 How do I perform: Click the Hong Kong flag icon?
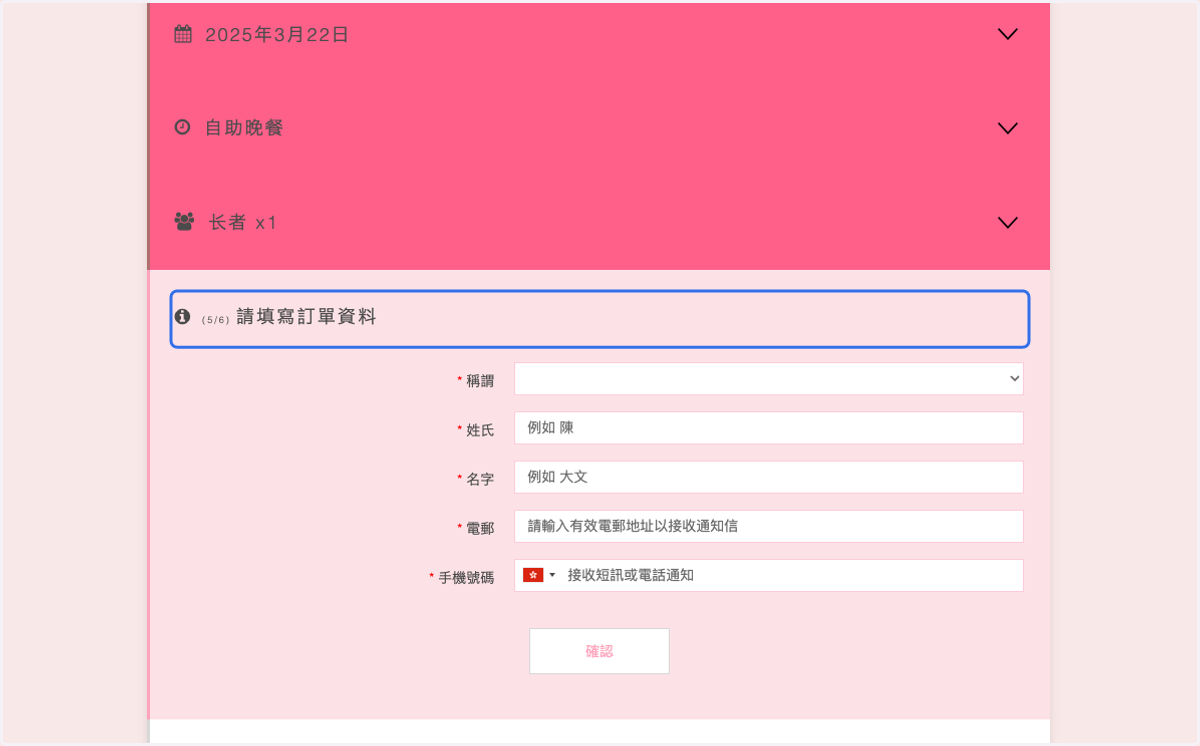coord(533,575)
